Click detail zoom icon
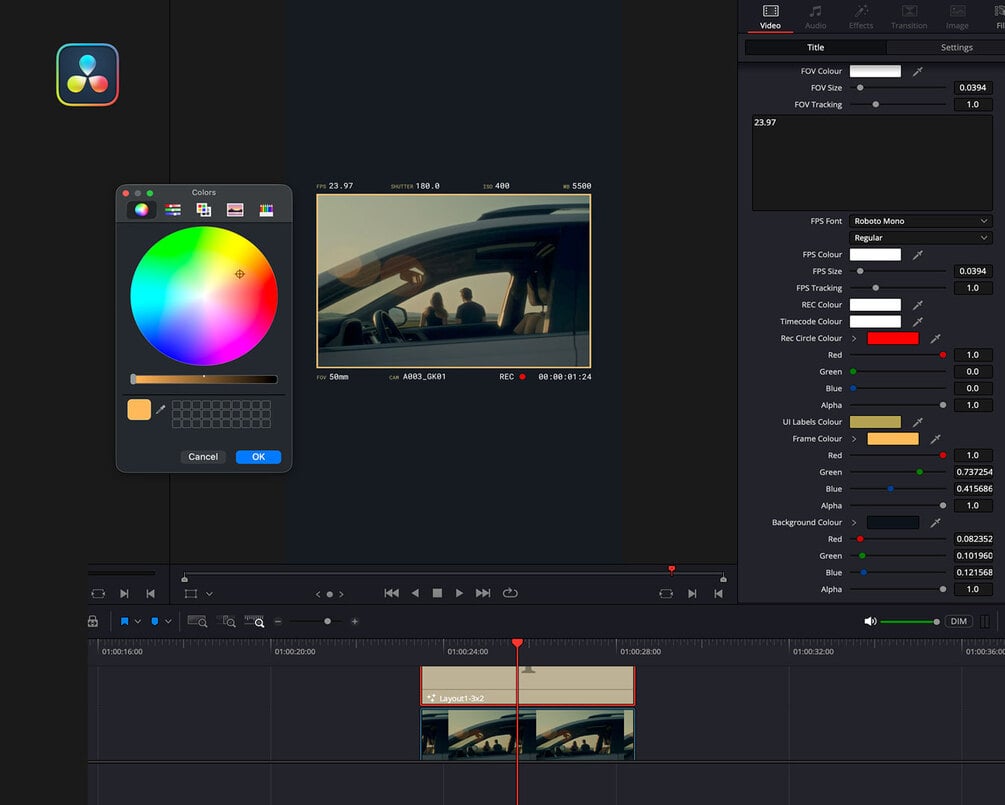The image size is (1005, 805). click(226, 621)
